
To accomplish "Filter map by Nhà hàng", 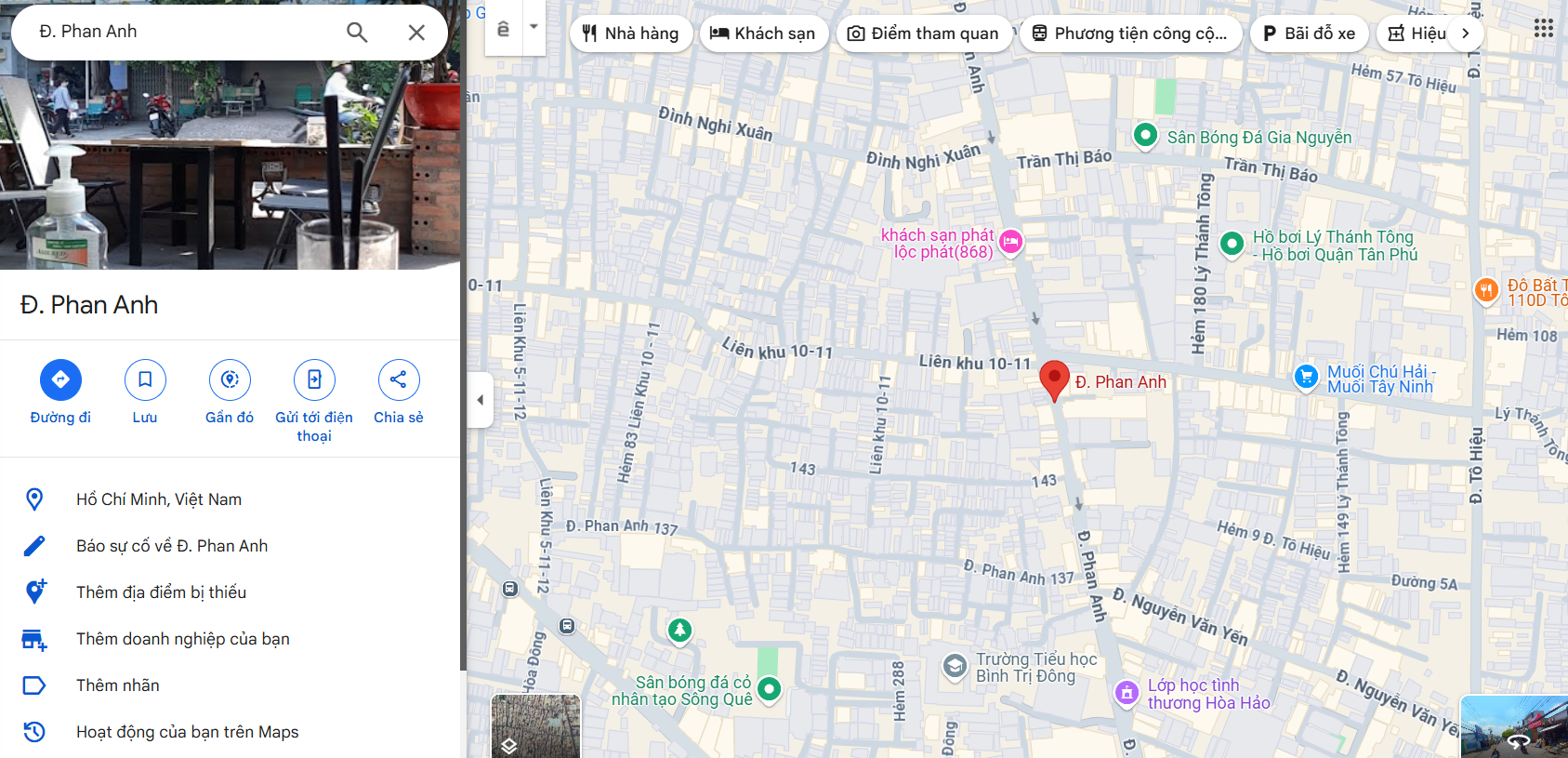I will click(x=631, y=33).
